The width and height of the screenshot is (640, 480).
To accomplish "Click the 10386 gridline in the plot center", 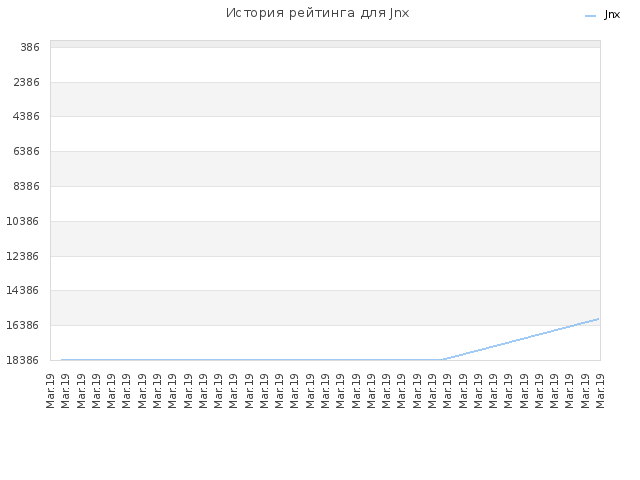I will 325,221.
